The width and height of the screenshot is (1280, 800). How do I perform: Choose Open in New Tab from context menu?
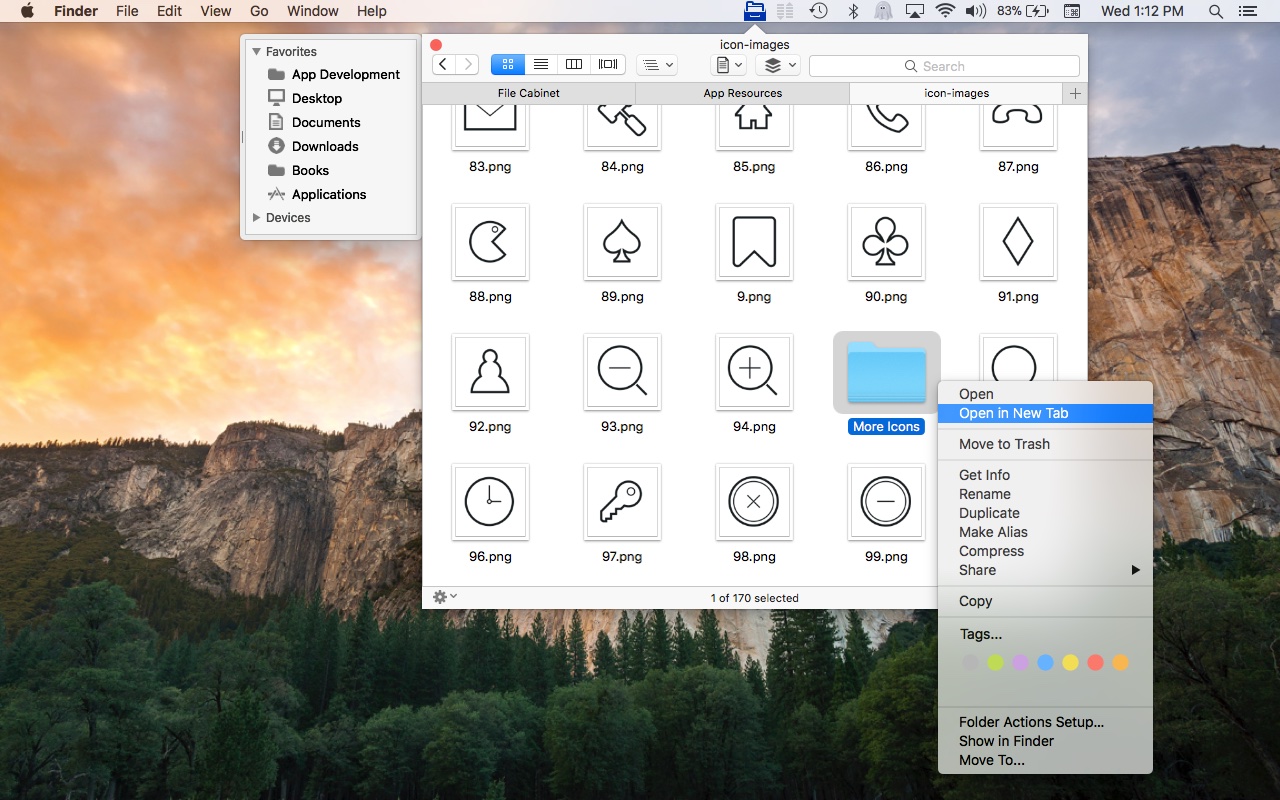tap(1013, 413)
